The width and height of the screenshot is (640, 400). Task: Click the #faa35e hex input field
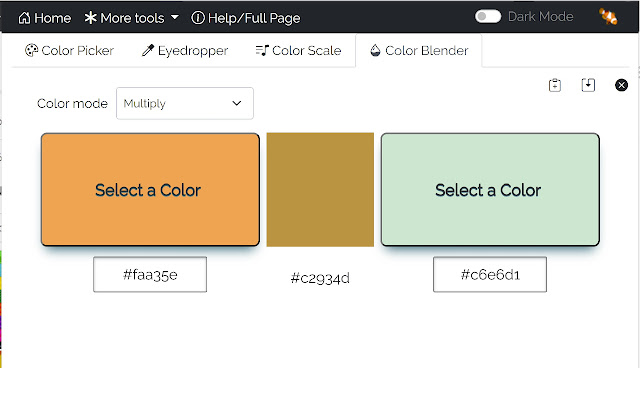[150, 274]
